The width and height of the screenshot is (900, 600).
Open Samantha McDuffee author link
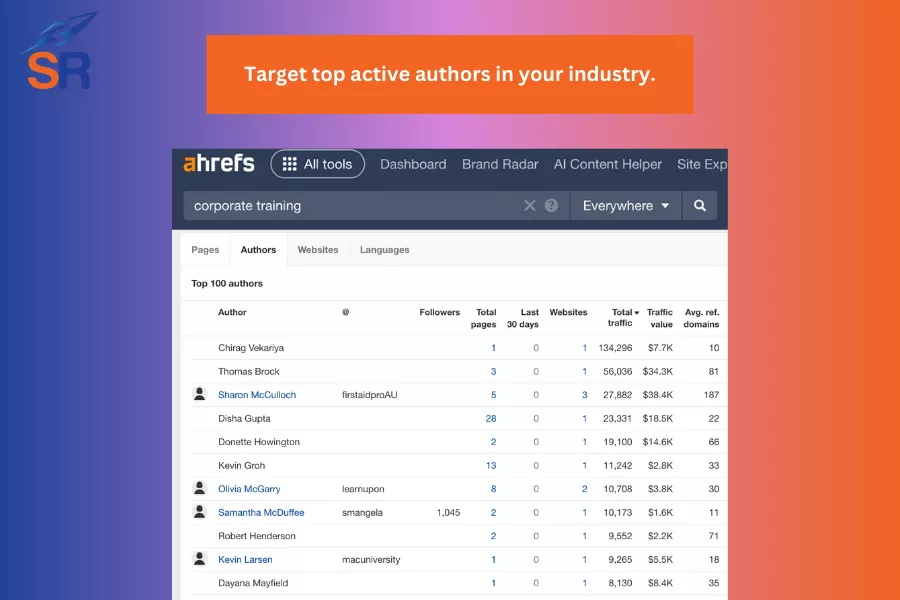pos(261,513)
